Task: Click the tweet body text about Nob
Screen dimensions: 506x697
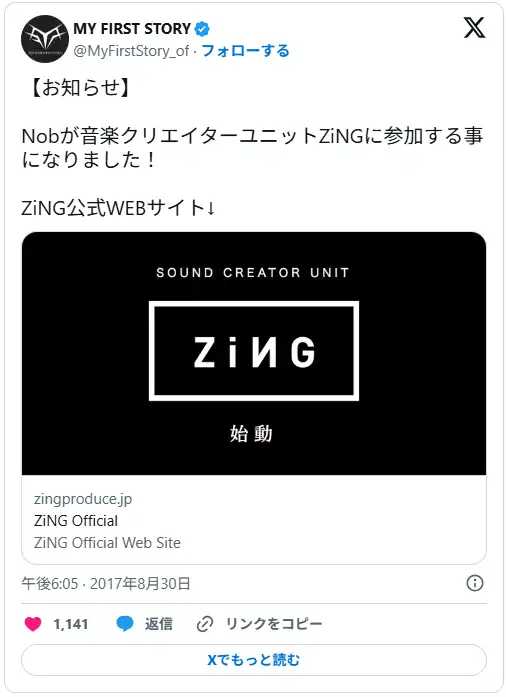Action: [252, 148]
